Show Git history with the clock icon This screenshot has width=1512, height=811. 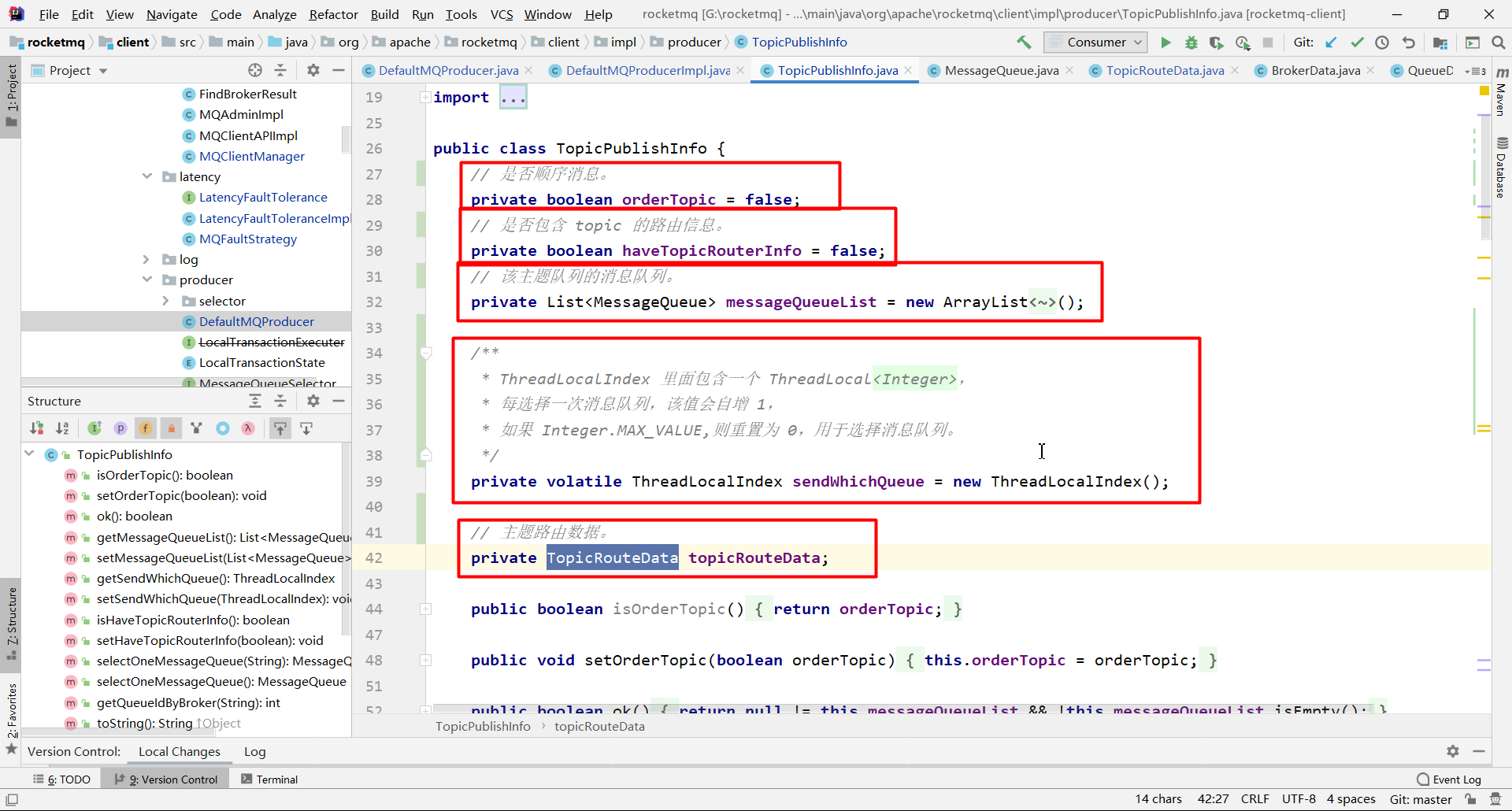coord(1382,43)
